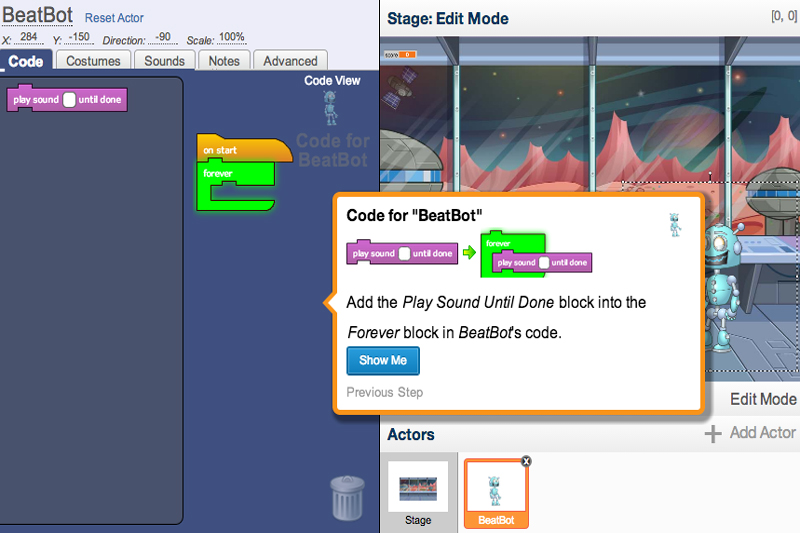This screenshot has width=800, height=533.
Task: Click the small robot icon in tutorial popup
Action: [x=675, y=224]
